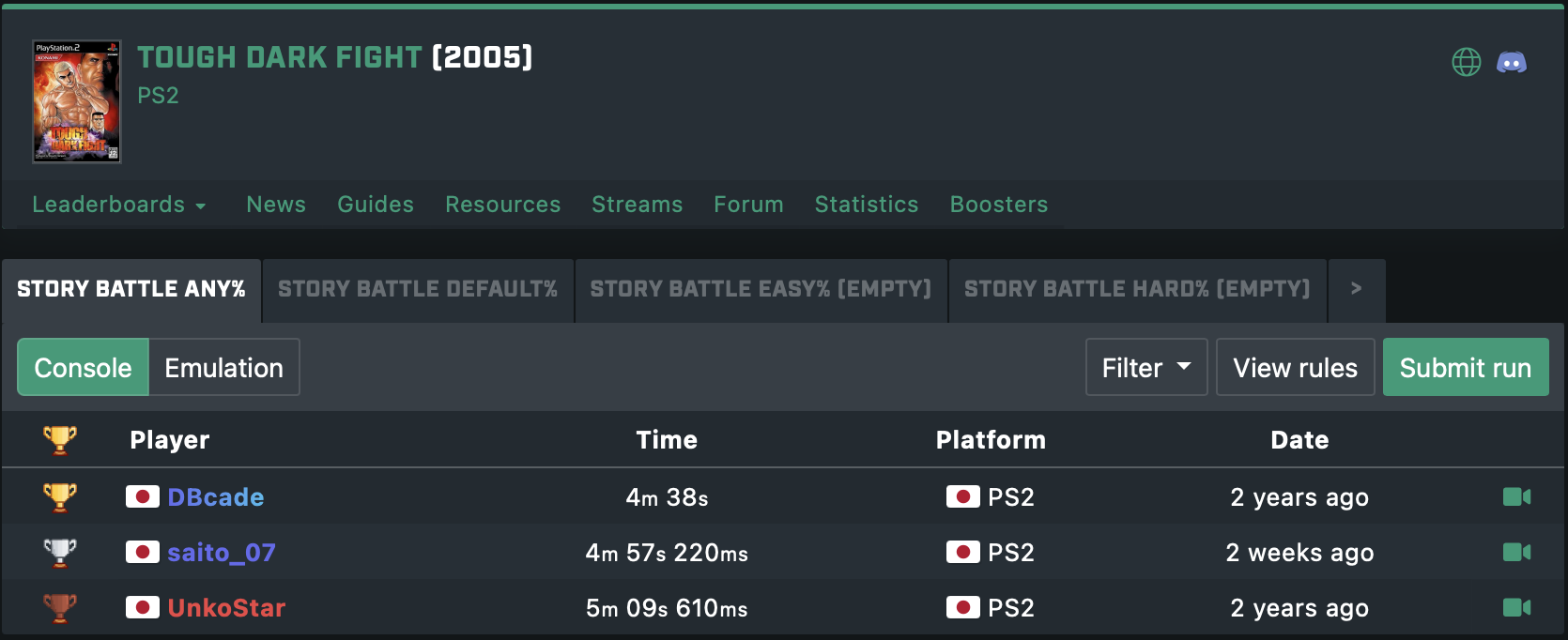Expand the Leaderboards dropdown menu

[x=118, y=205]
